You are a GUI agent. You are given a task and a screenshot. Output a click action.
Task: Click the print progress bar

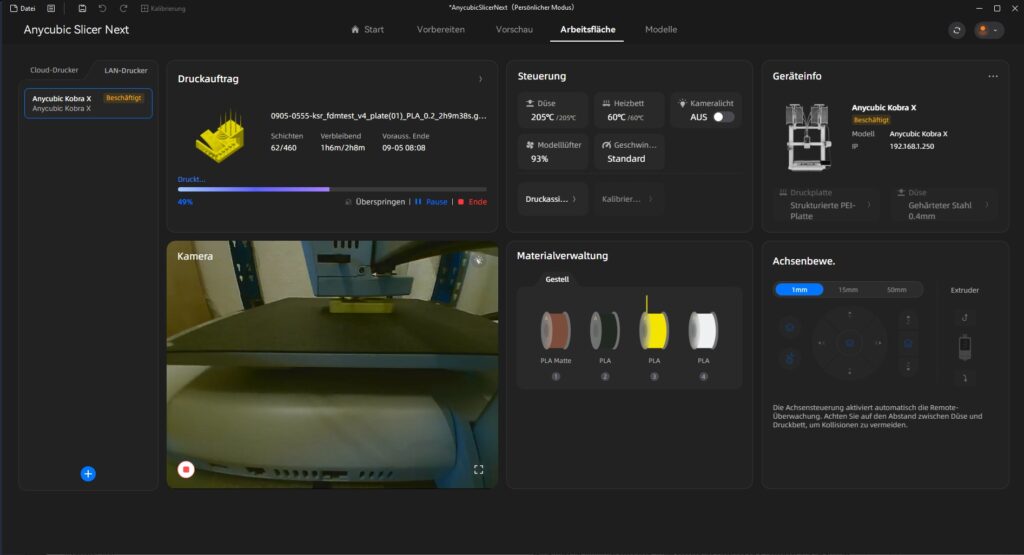(332, 189)
